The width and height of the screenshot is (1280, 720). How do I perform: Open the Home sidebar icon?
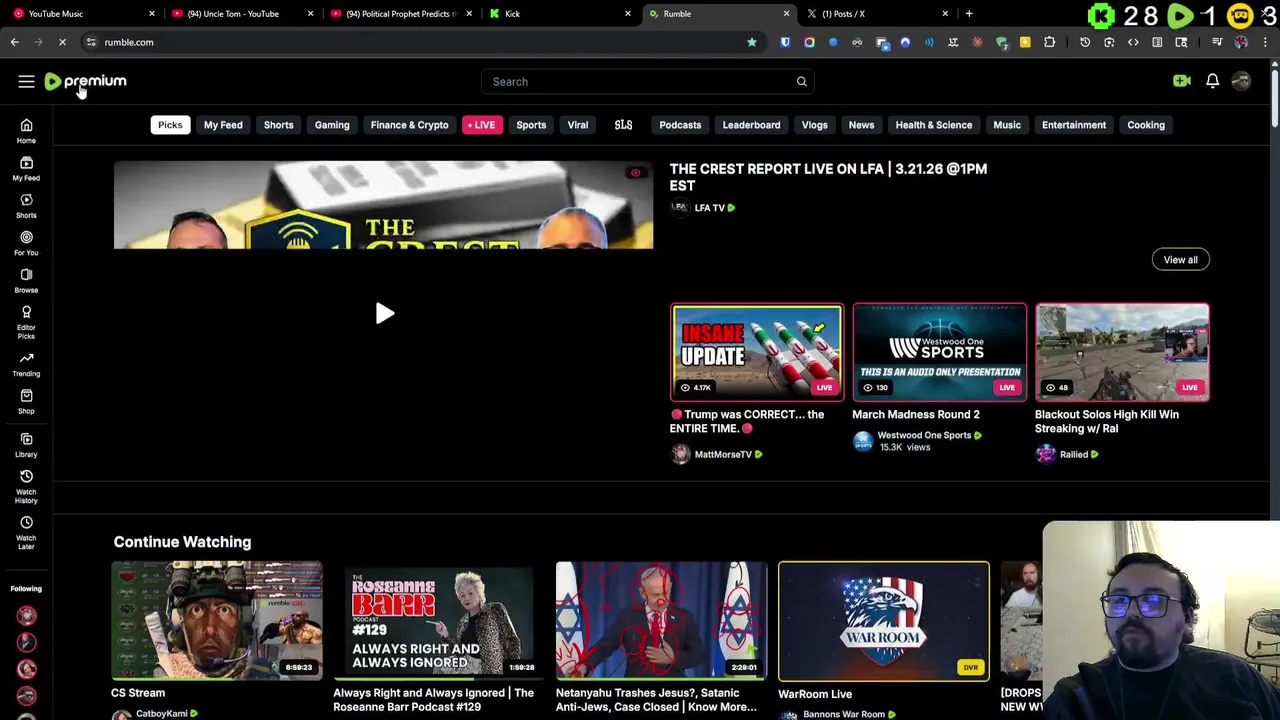(x=26, y=131)
